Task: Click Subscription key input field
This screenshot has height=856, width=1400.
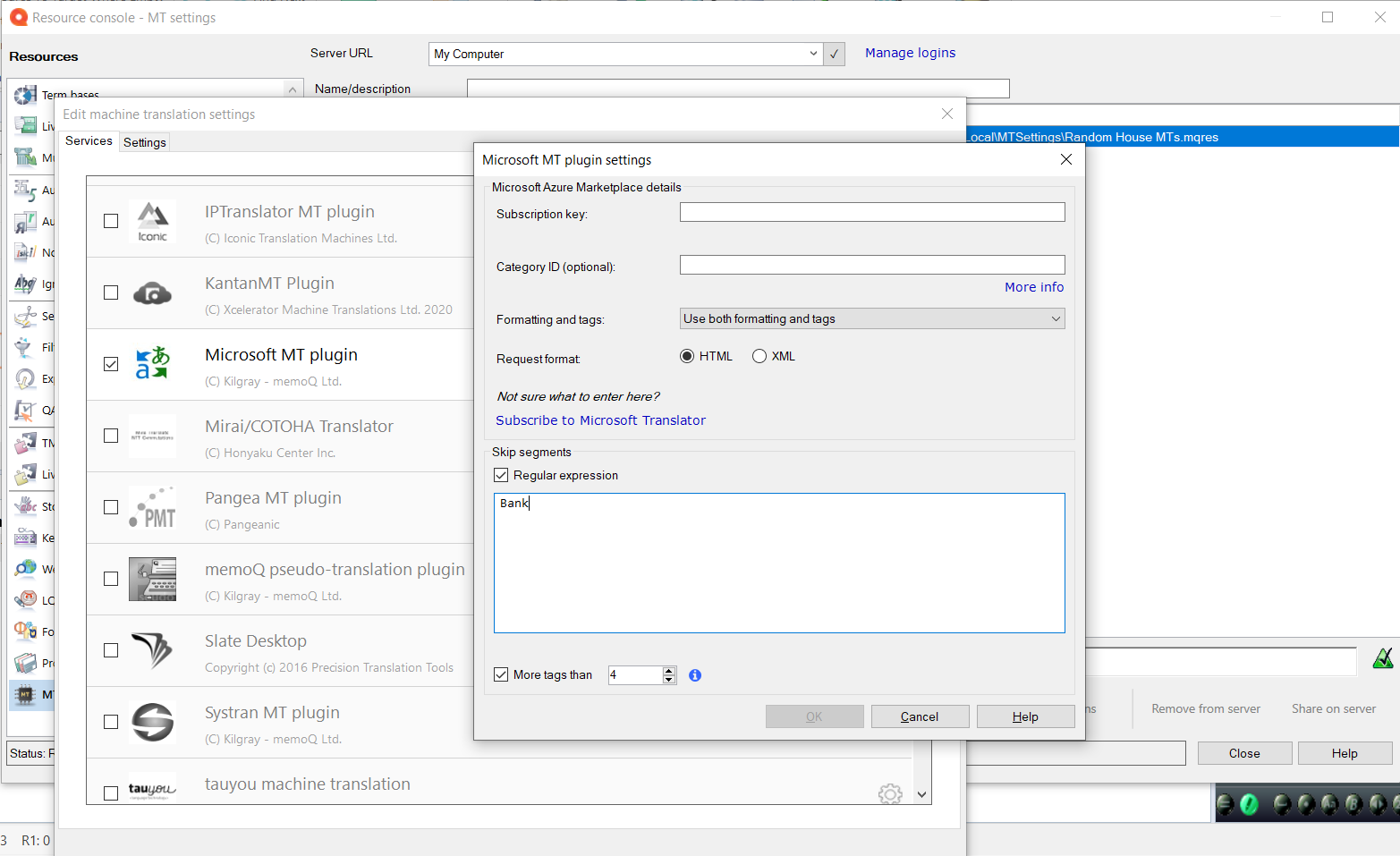Action: coord(872,212)
